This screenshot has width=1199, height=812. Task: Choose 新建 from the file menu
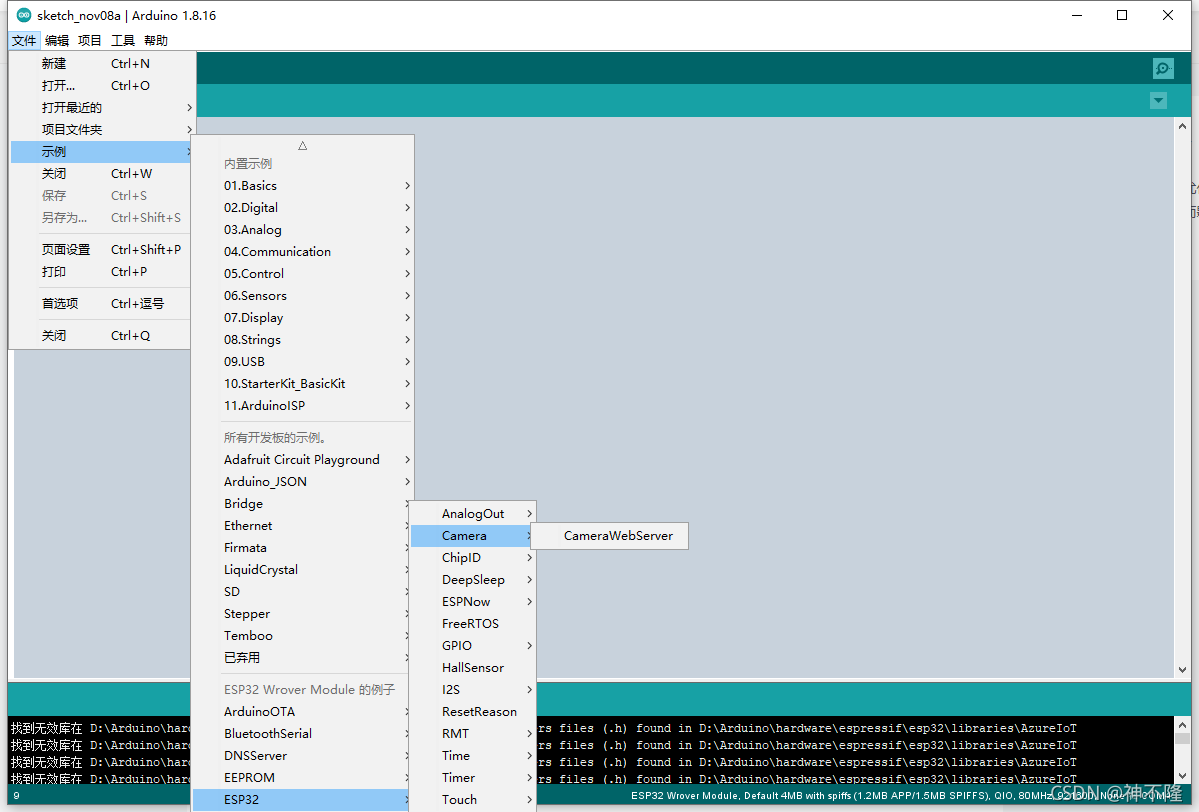102,63
